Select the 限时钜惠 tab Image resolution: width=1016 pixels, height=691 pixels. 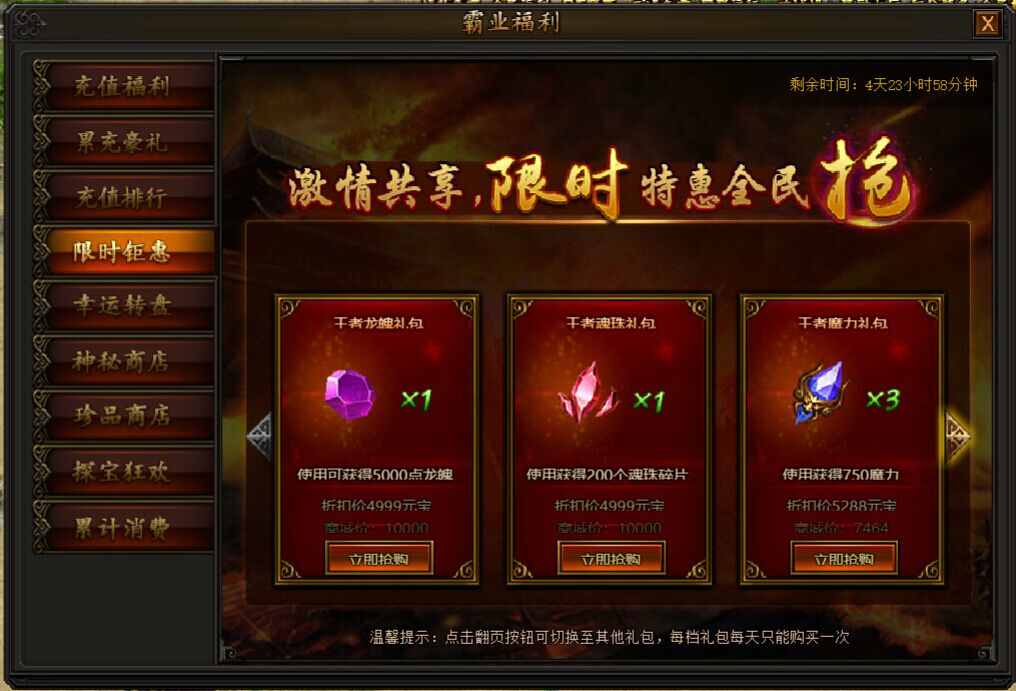[x=124, y=251]
